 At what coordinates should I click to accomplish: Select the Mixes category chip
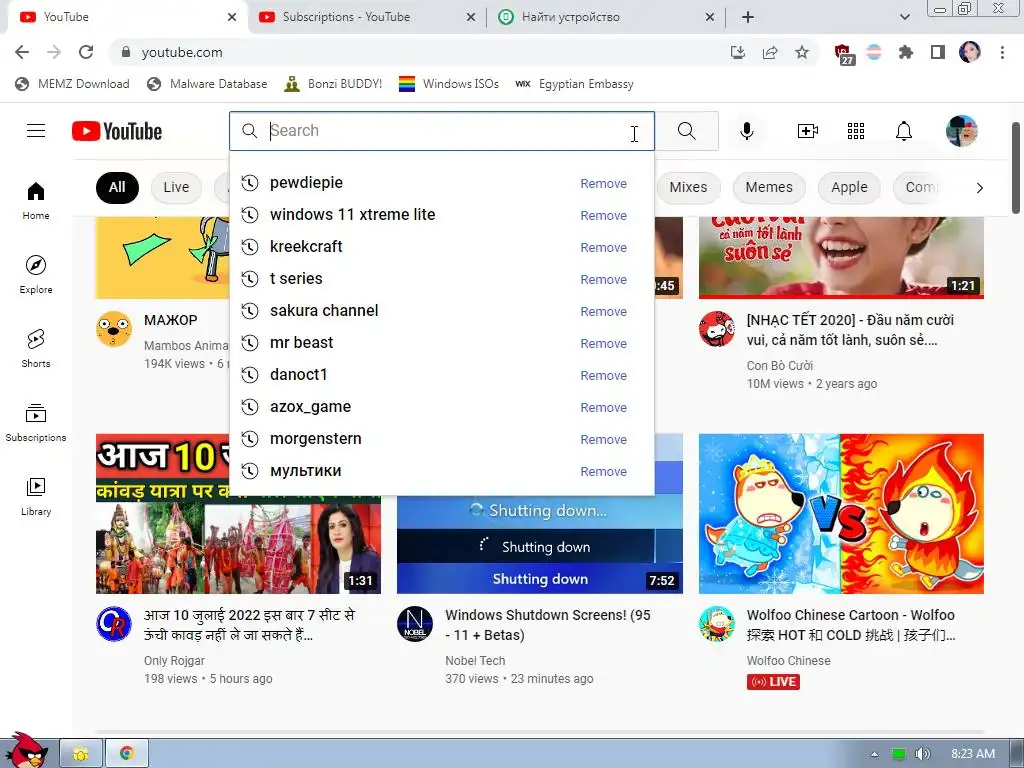[x=688, y=187]
